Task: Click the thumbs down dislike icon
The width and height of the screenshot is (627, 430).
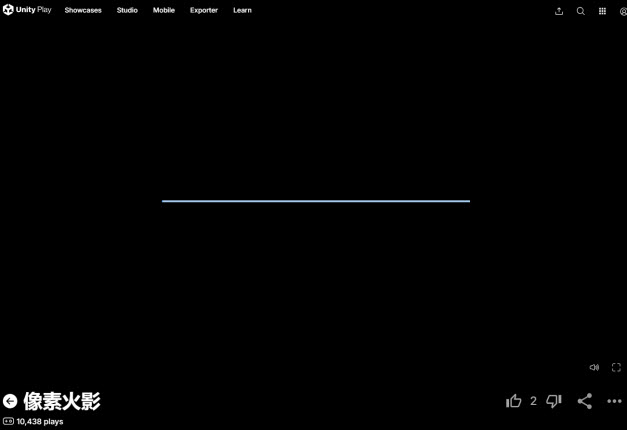Action: (554, 401)
